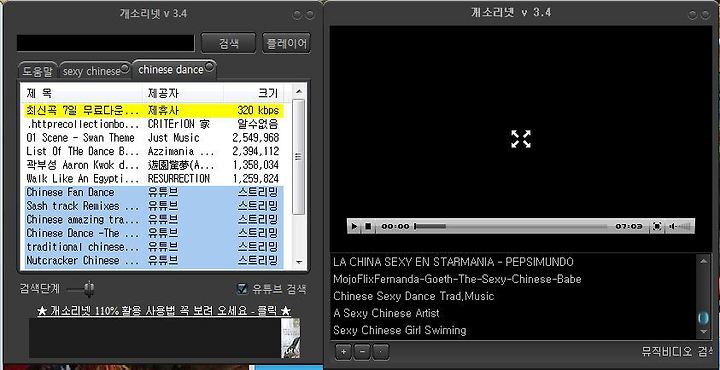Screen dimensions: 720x370
Task: Click the expand arrows icon in the video center
Action: pos(521,139)
